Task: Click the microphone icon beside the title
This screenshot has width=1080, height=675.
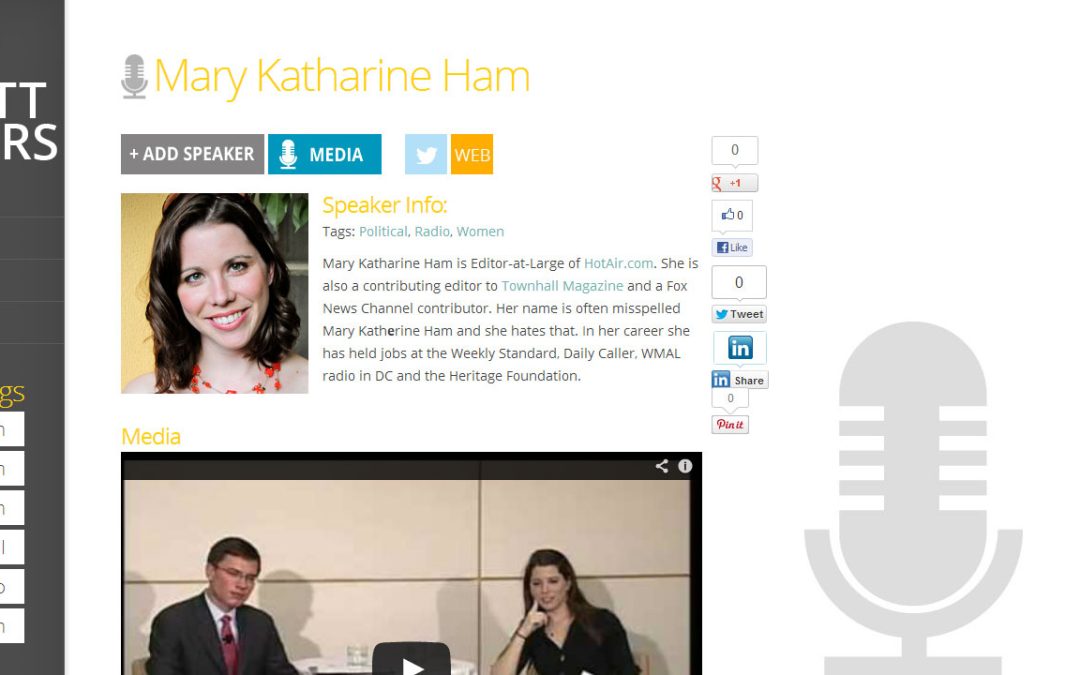Action: coord(134,76)
